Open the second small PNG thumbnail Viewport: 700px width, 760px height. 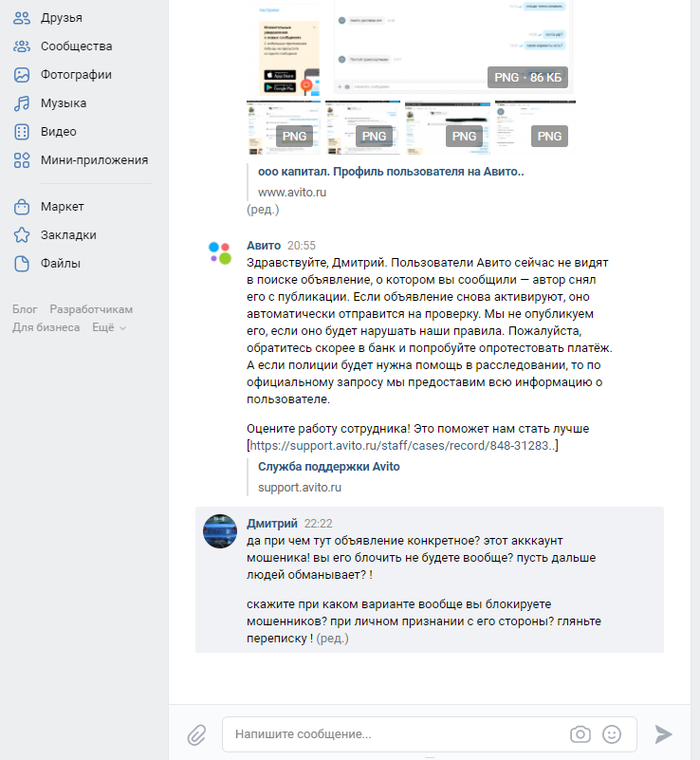pyautogui.click(x=363, y=128)
